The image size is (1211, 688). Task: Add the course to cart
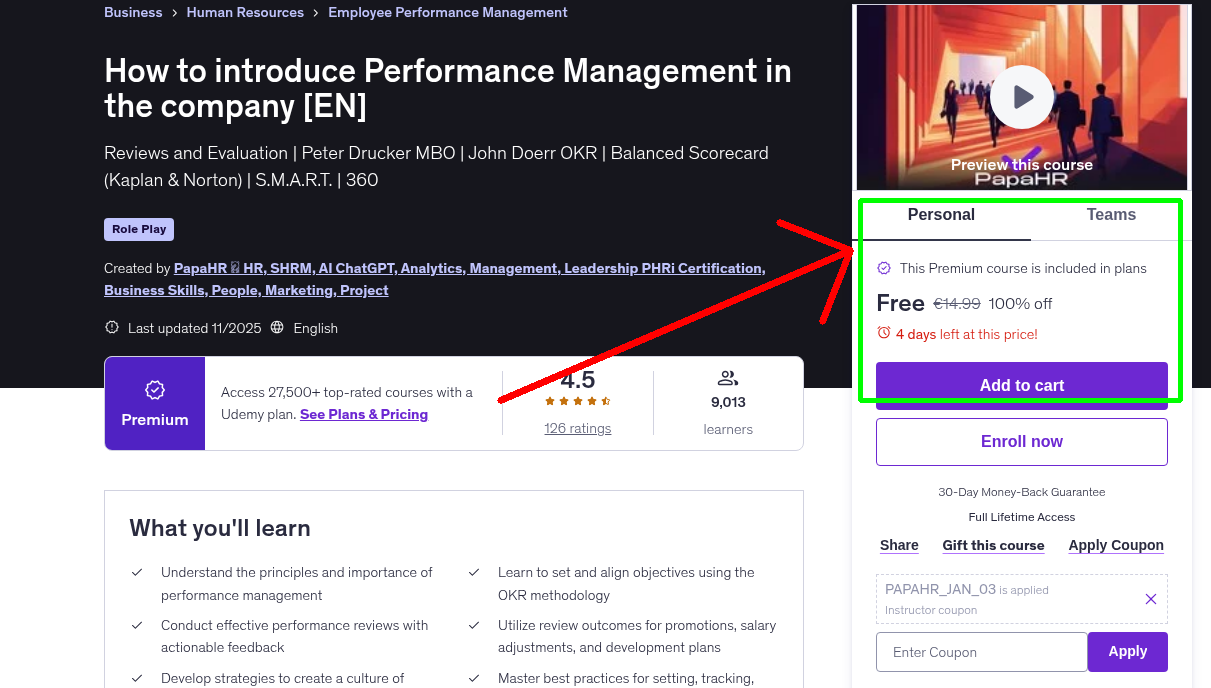[x=1021, y=386]
